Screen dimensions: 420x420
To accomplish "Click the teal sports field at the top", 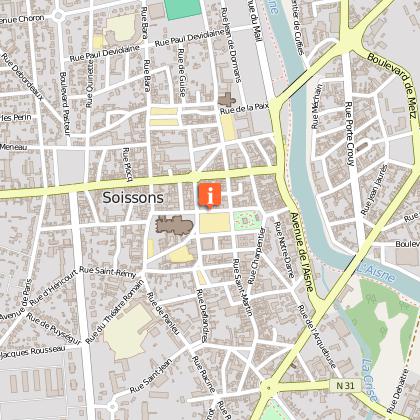I will 183,9.
